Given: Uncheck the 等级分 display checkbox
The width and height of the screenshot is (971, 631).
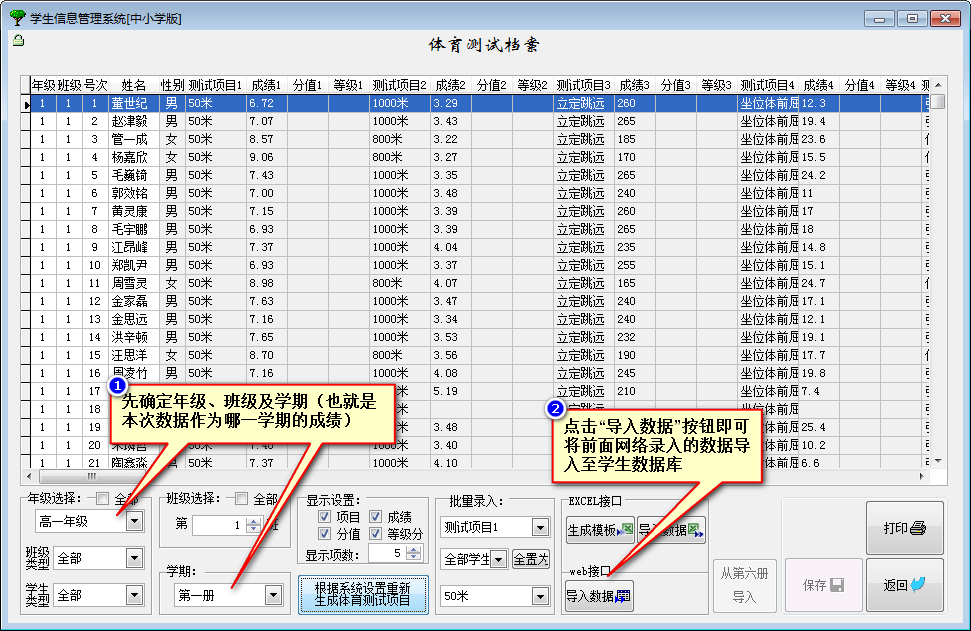Looking at the screenshot, I should click(x=376, y=535).
